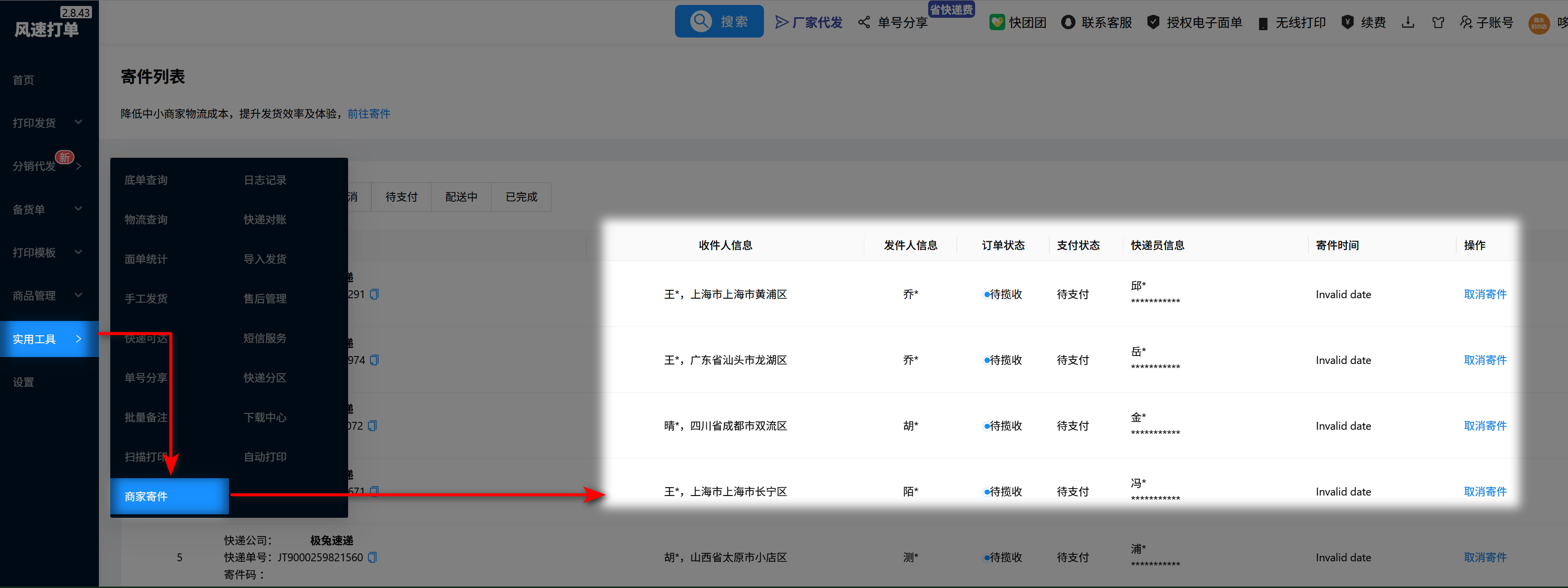Click the 联系客服 support icon
The height and width of the screenshot is (588, 1568).
[x=1068, y=23]
